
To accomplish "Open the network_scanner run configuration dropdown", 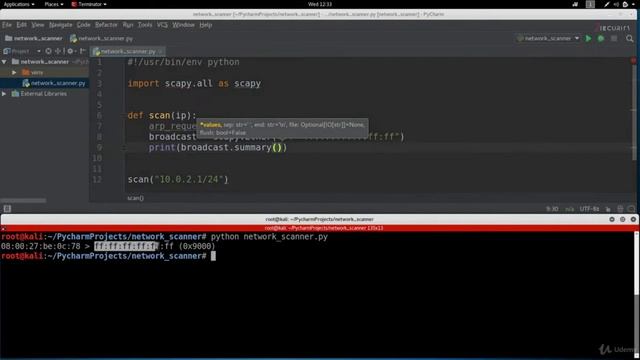I will coord(548,38).
